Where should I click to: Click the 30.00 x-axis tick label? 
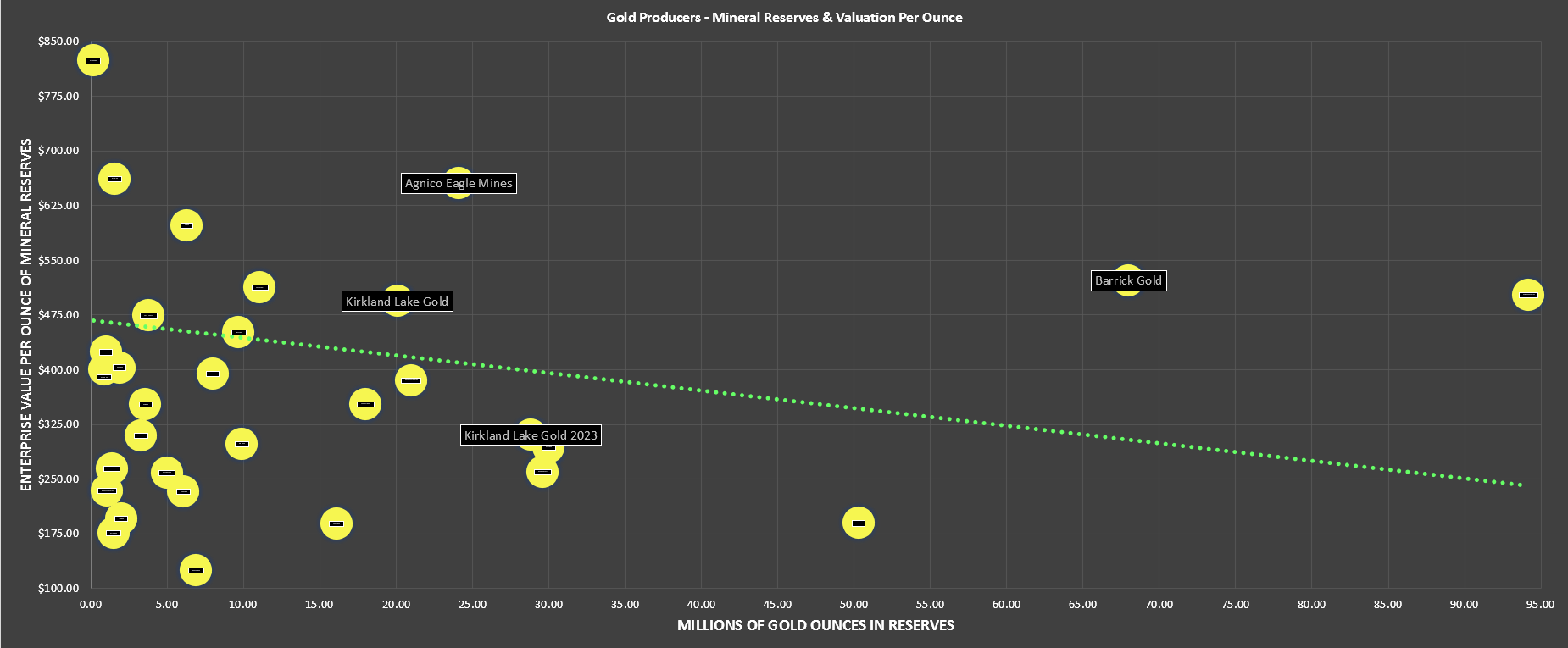[548, 605]
